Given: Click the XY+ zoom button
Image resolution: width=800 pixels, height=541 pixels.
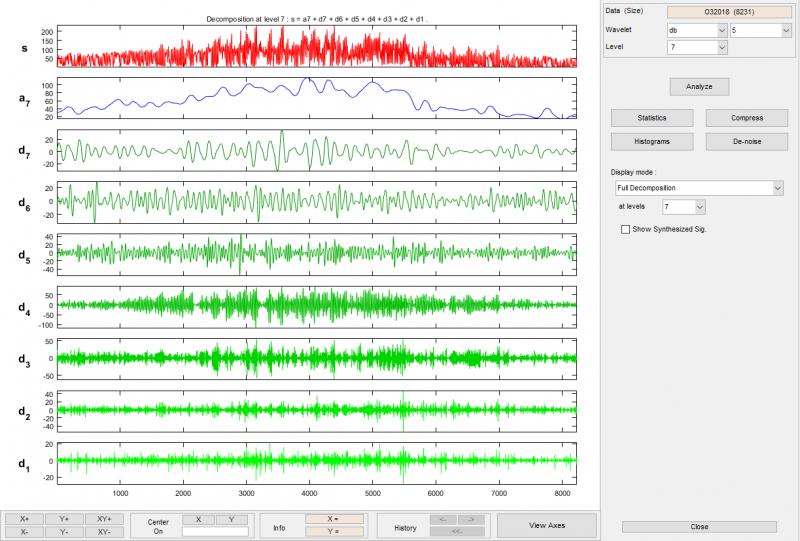Looking at the screenshot, I should tap(104, 519).
